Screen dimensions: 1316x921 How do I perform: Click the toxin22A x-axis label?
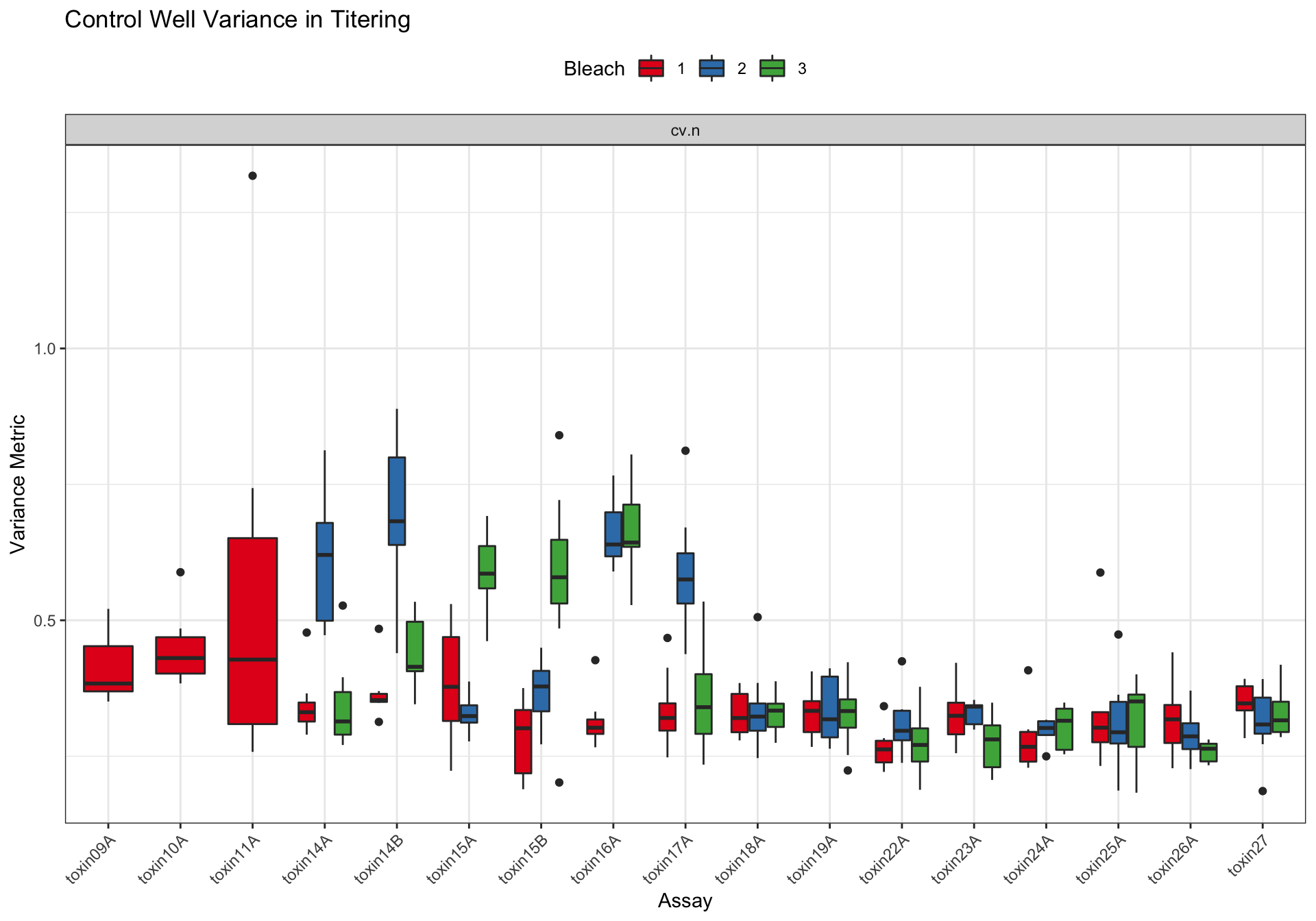tap(884, 860)
